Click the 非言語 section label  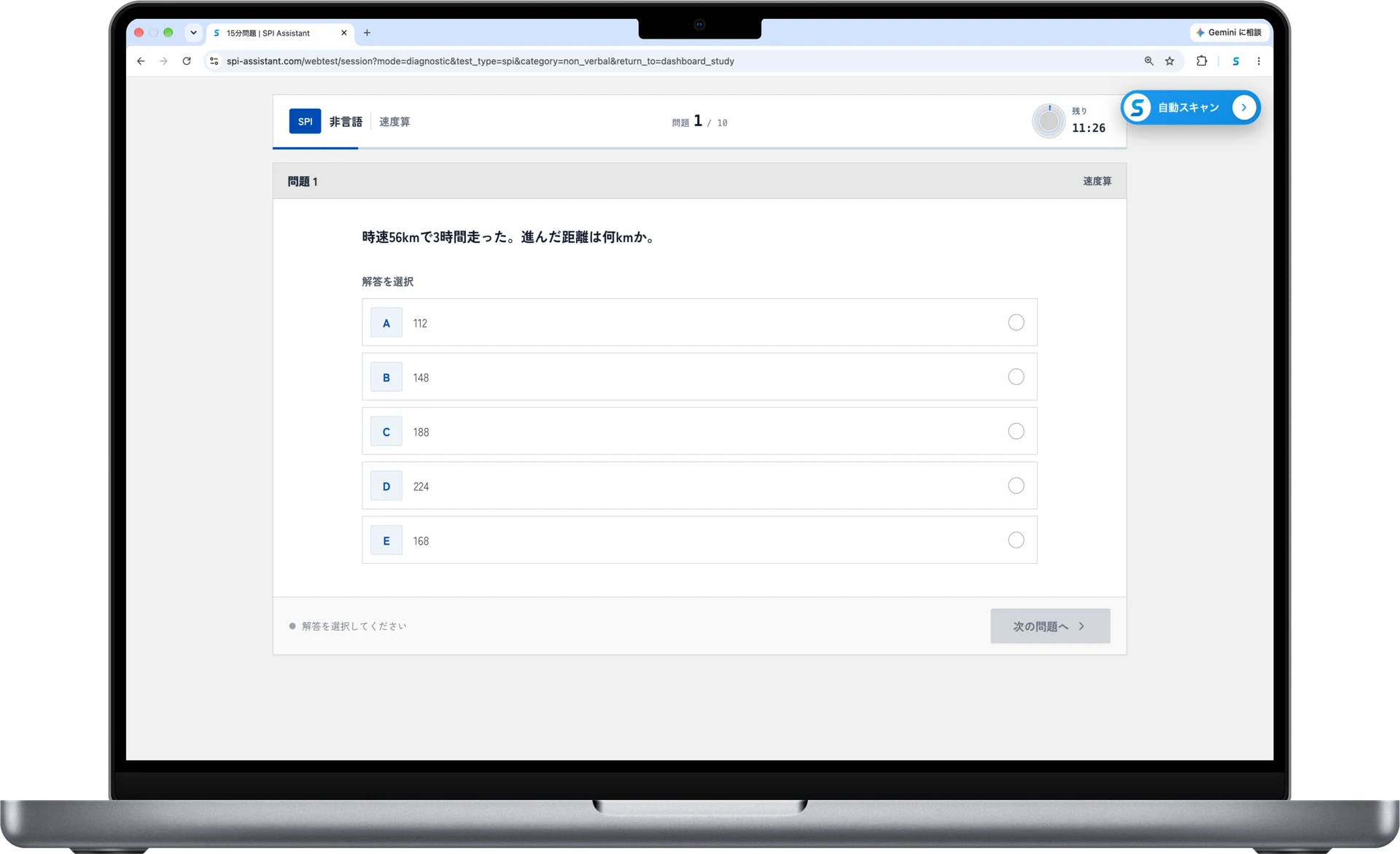[x=346, y=122]
